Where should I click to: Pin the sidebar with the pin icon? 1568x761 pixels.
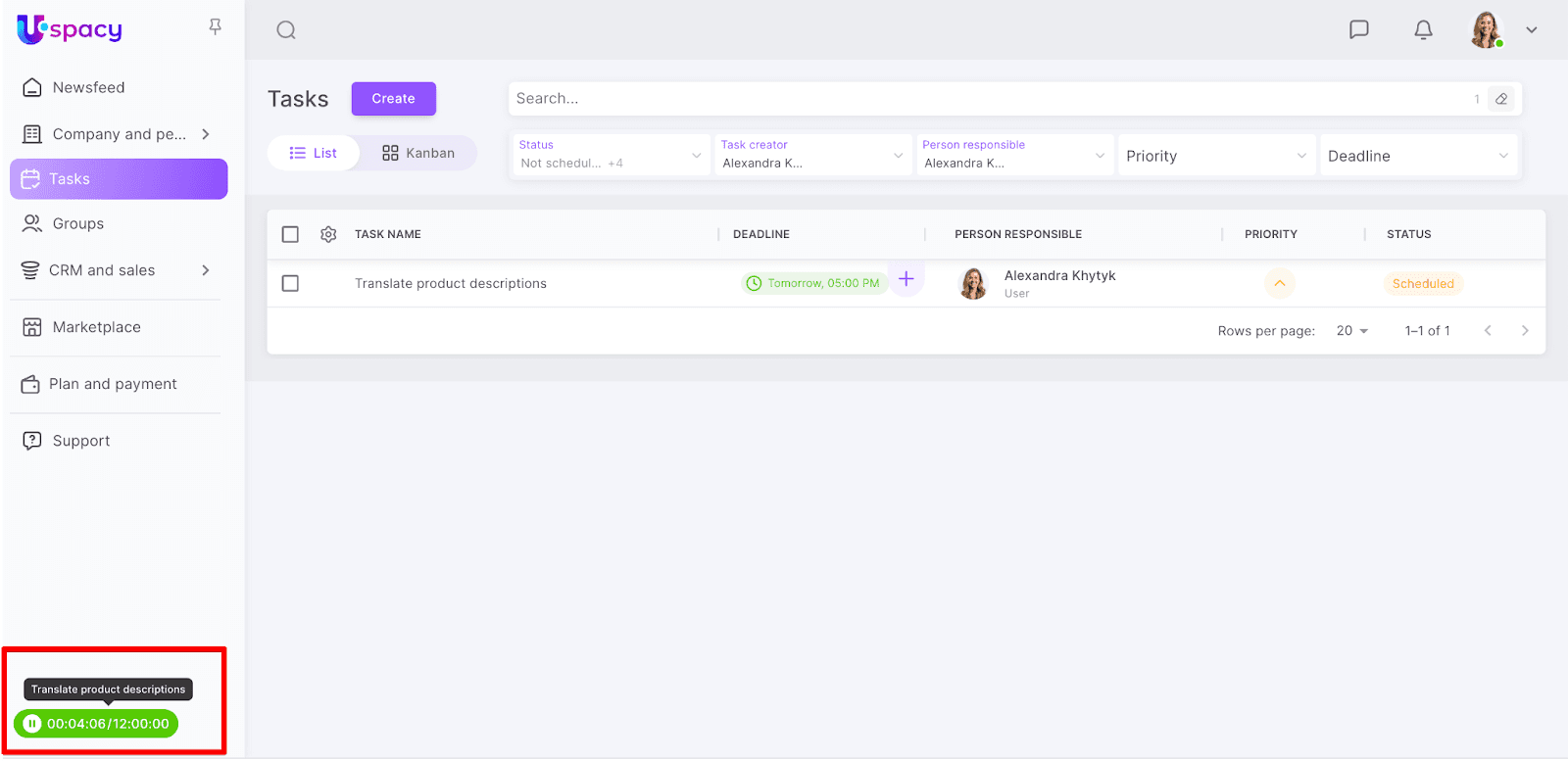coord(216,27)
